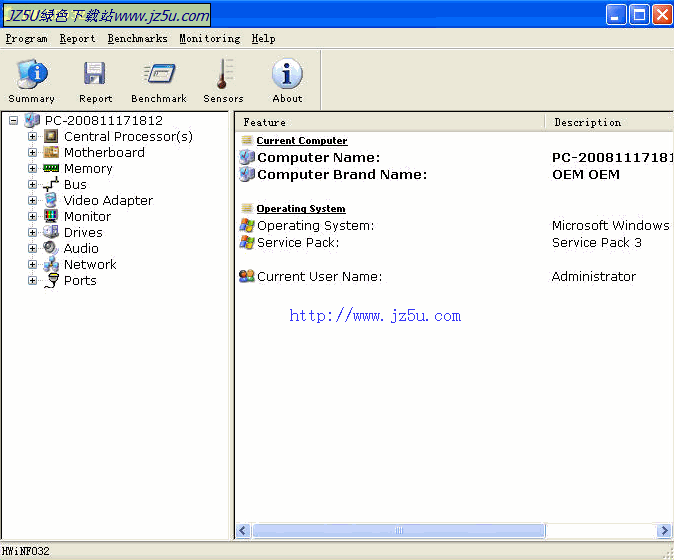Click the horizontal scrollbar right arrow
674x560 pixels.
tap(664, 530)
